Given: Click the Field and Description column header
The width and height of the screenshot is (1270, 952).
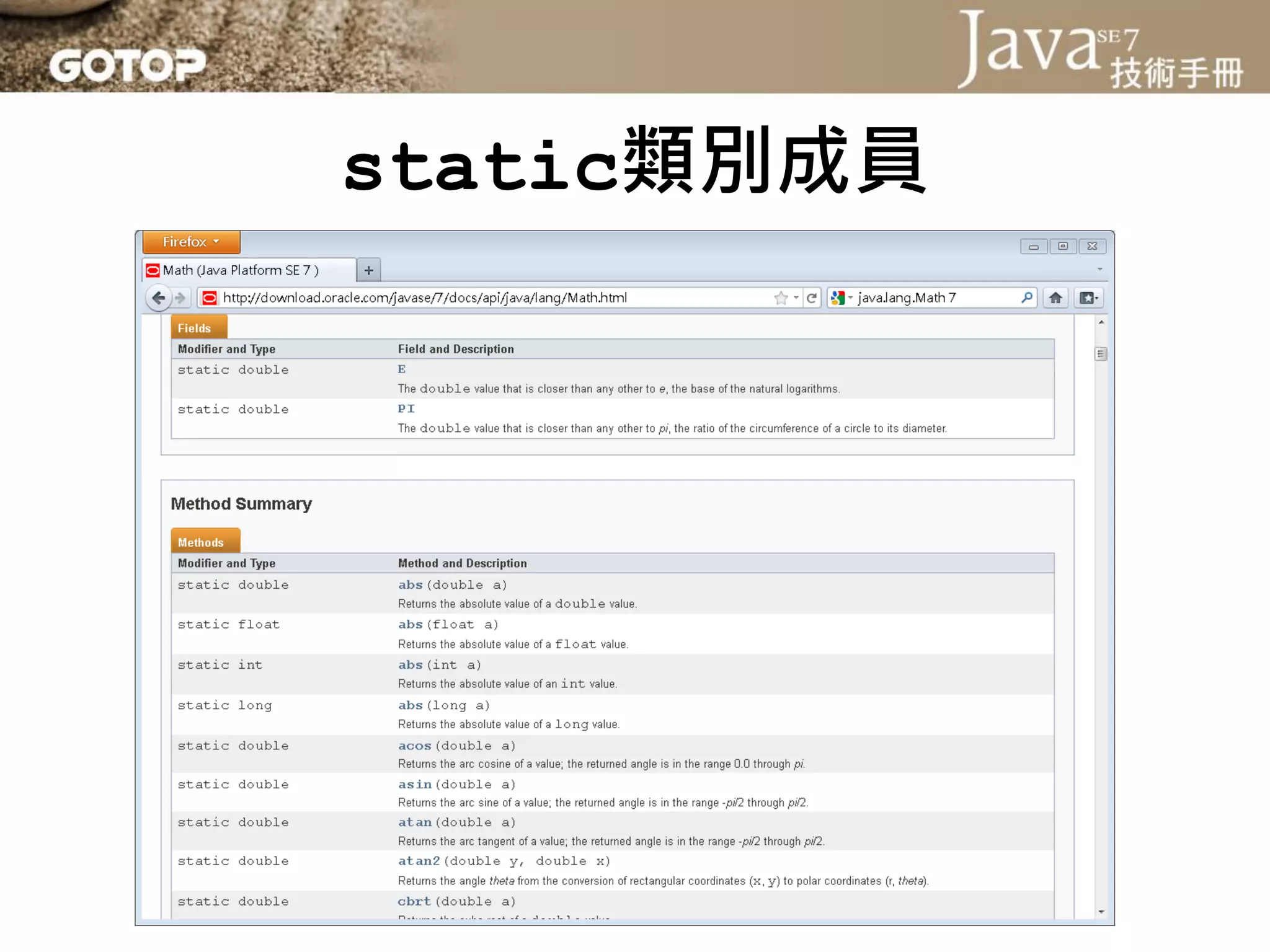Looking at the screenshot, I should click(456, 349).
